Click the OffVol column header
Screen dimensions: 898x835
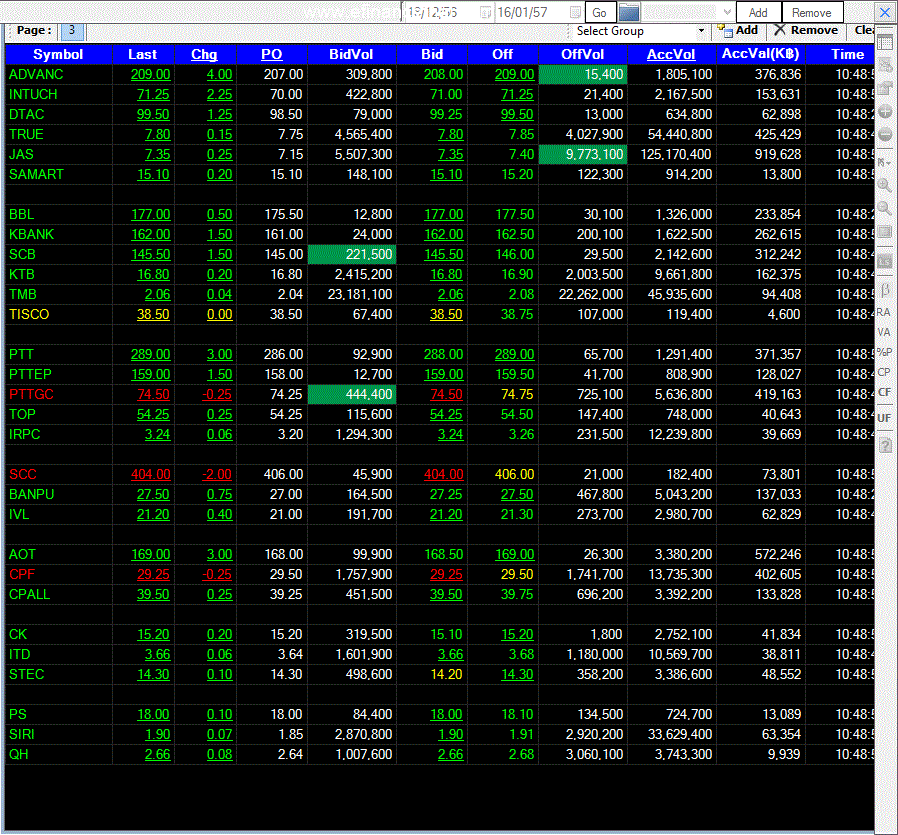(582, 54)
